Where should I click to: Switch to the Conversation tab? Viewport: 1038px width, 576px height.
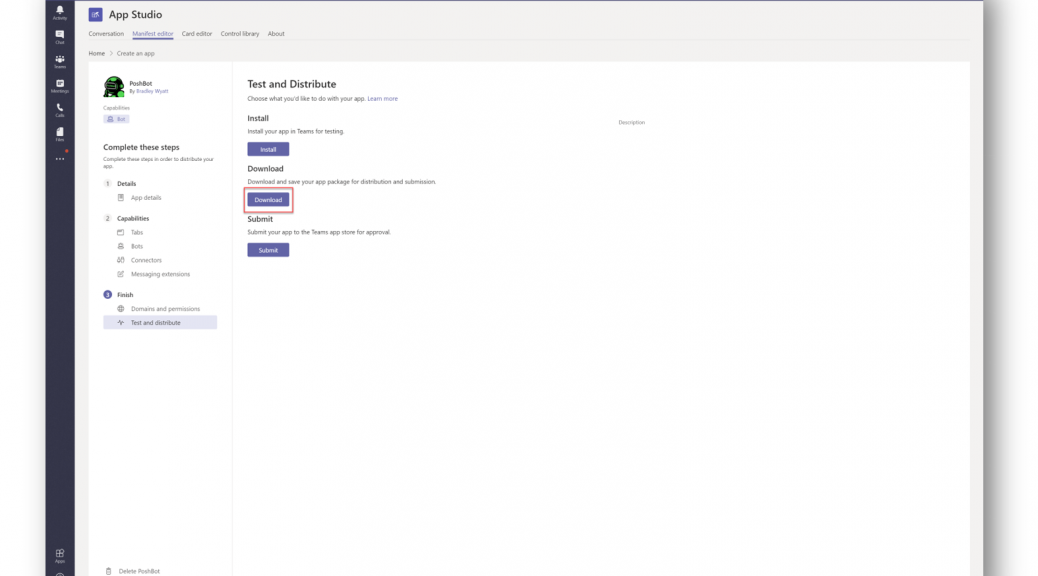106,34
